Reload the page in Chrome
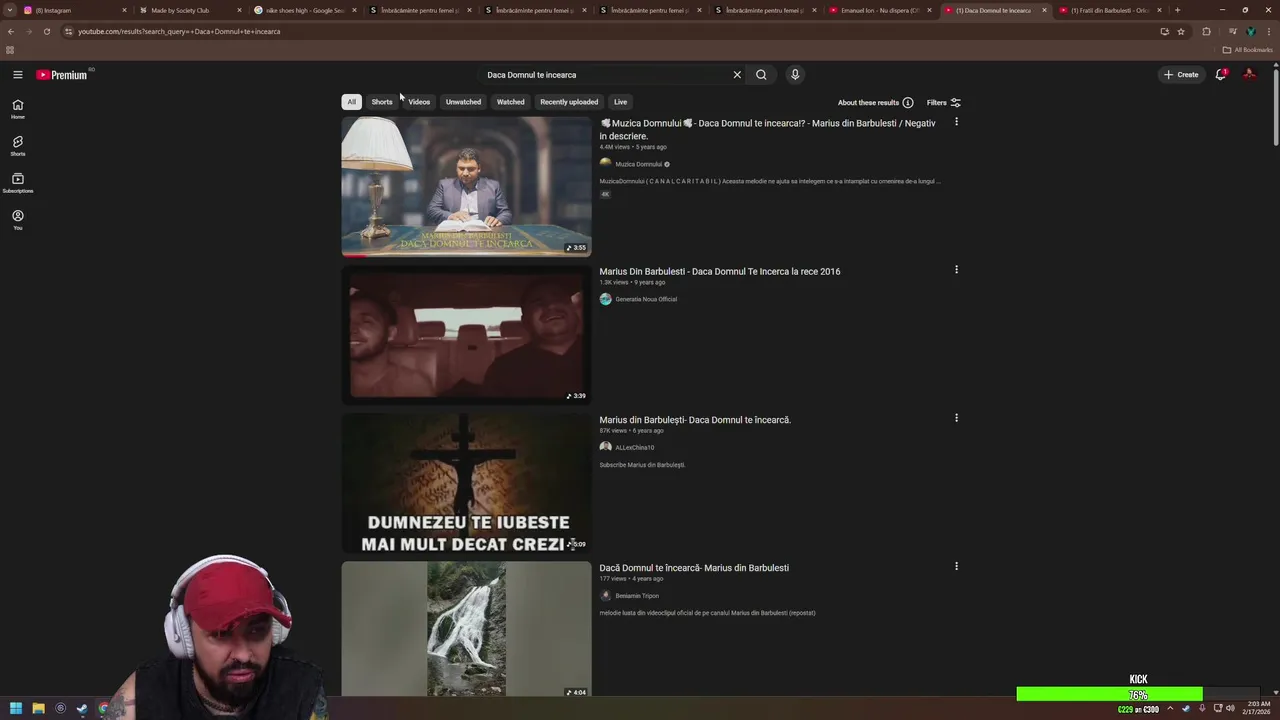1280x720 pixels. click(x=46, y=31)
